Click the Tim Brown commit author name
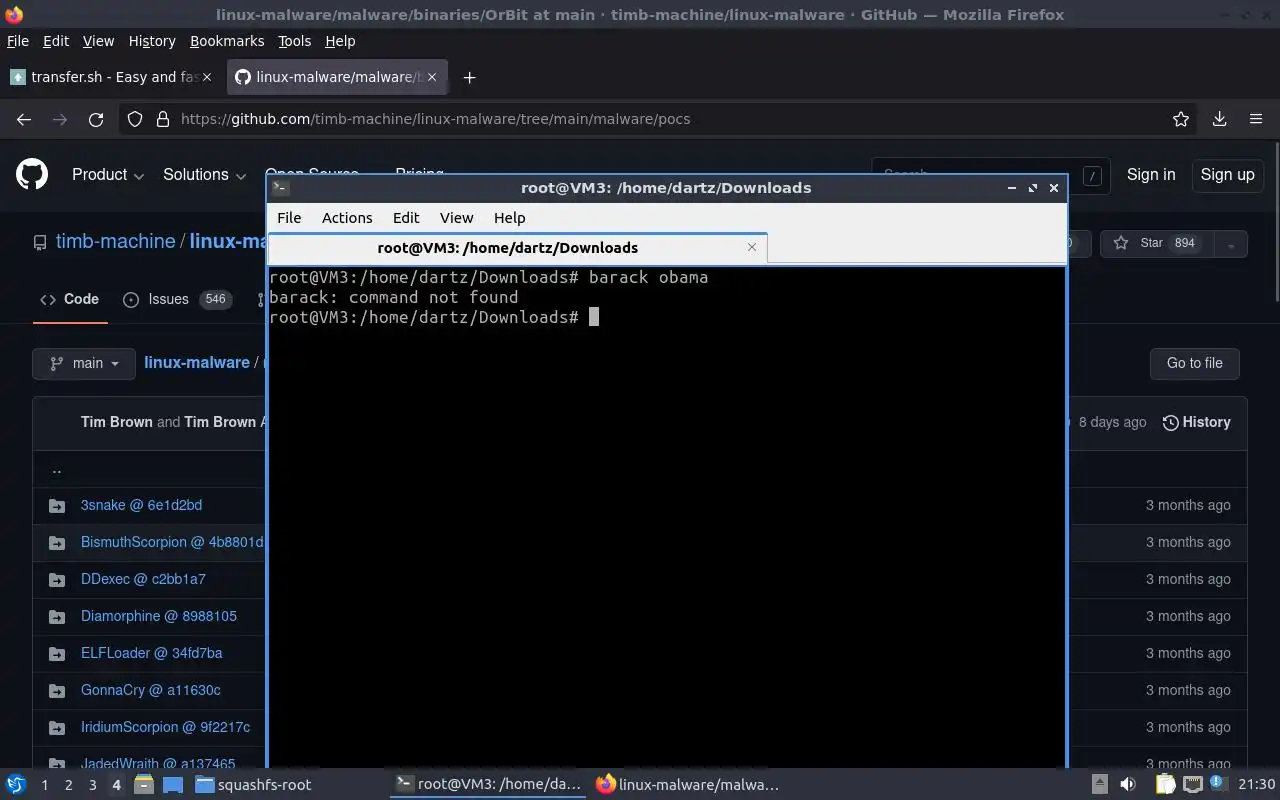 [x=117, y=422]
